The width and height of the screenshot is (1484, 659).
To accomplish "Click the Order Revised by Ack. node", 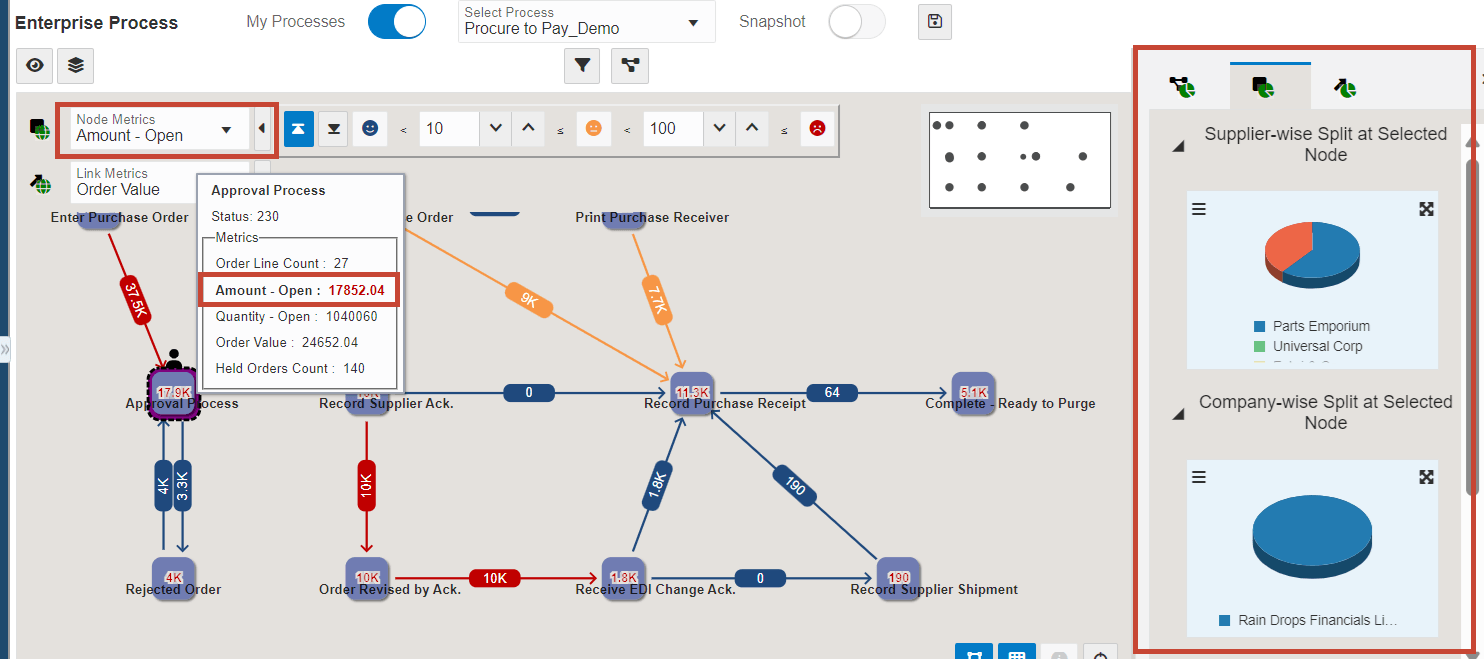I will click(367, 577).
